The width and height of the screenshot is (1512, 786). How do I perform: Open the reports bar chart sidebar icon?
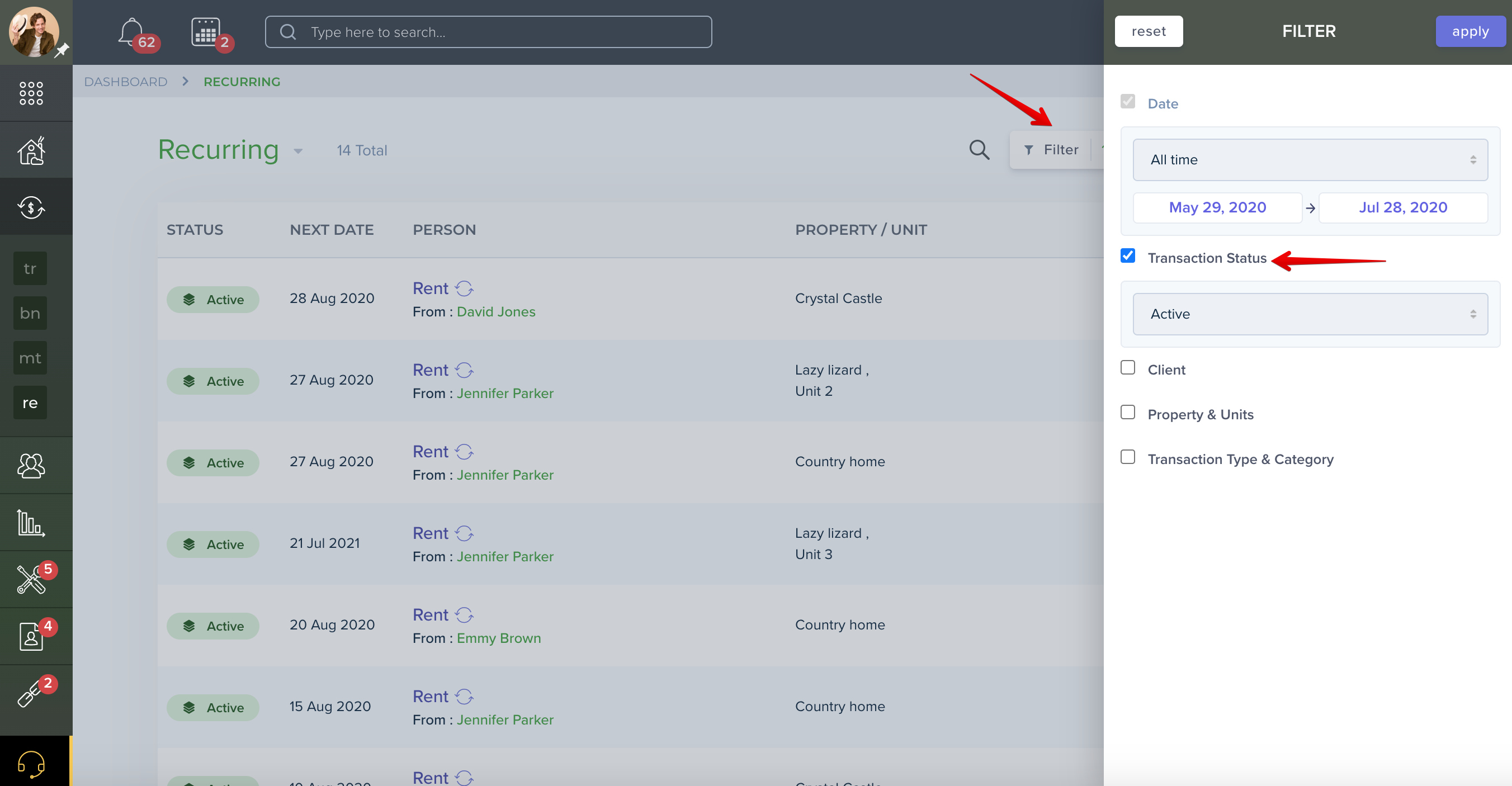(31, 523)
